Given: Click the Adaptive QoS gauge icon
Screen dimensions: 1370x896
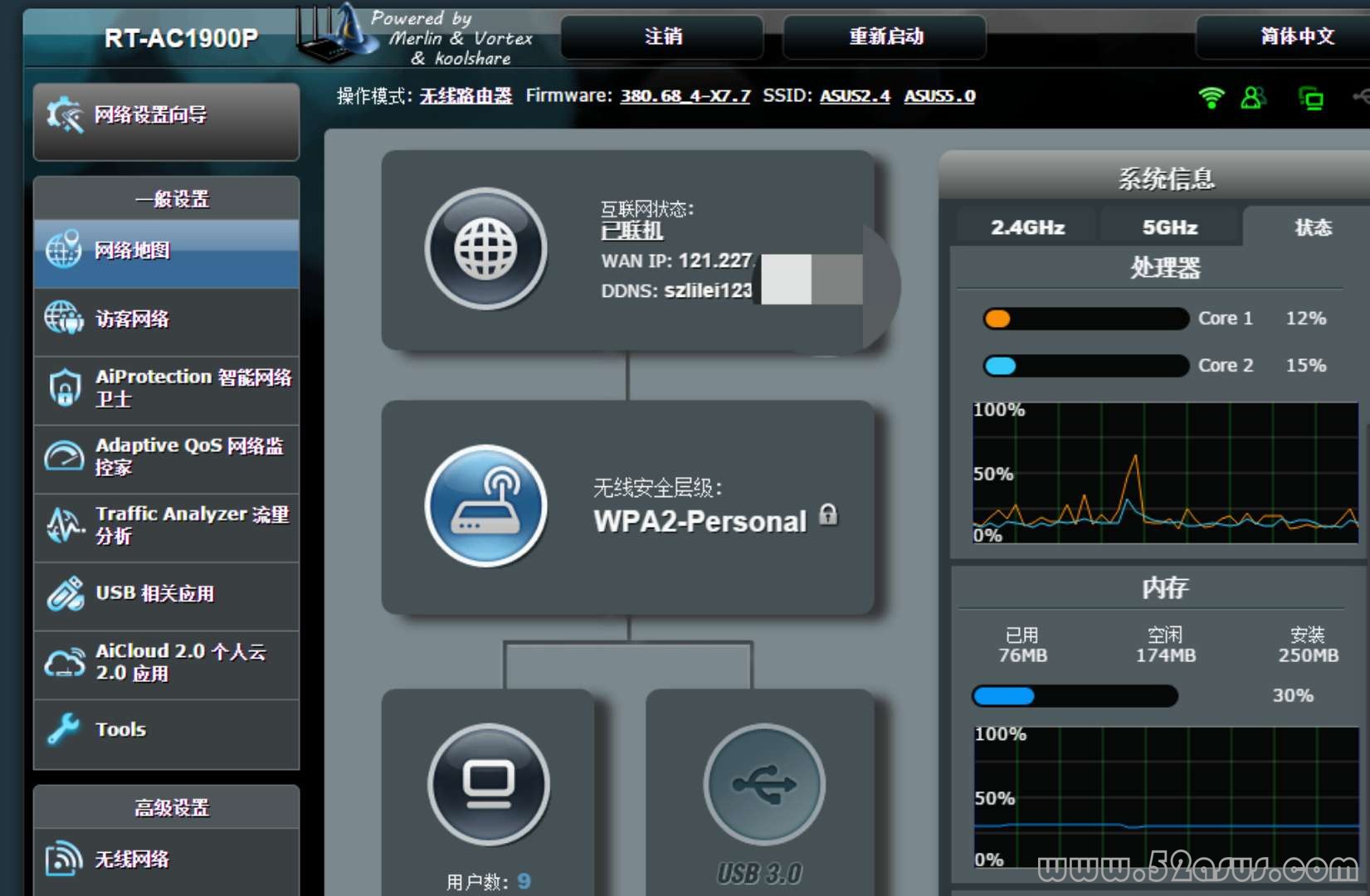Looking at the screenshot, I should (65, 456).
